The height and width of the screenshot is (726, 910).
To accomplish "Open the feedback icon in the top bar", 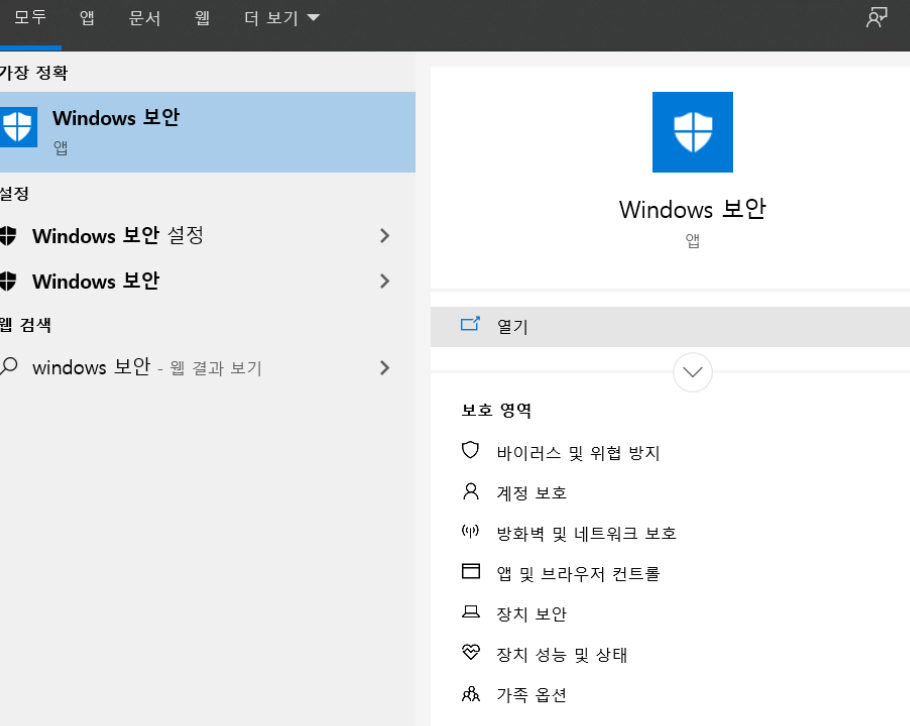I will 876,17.
